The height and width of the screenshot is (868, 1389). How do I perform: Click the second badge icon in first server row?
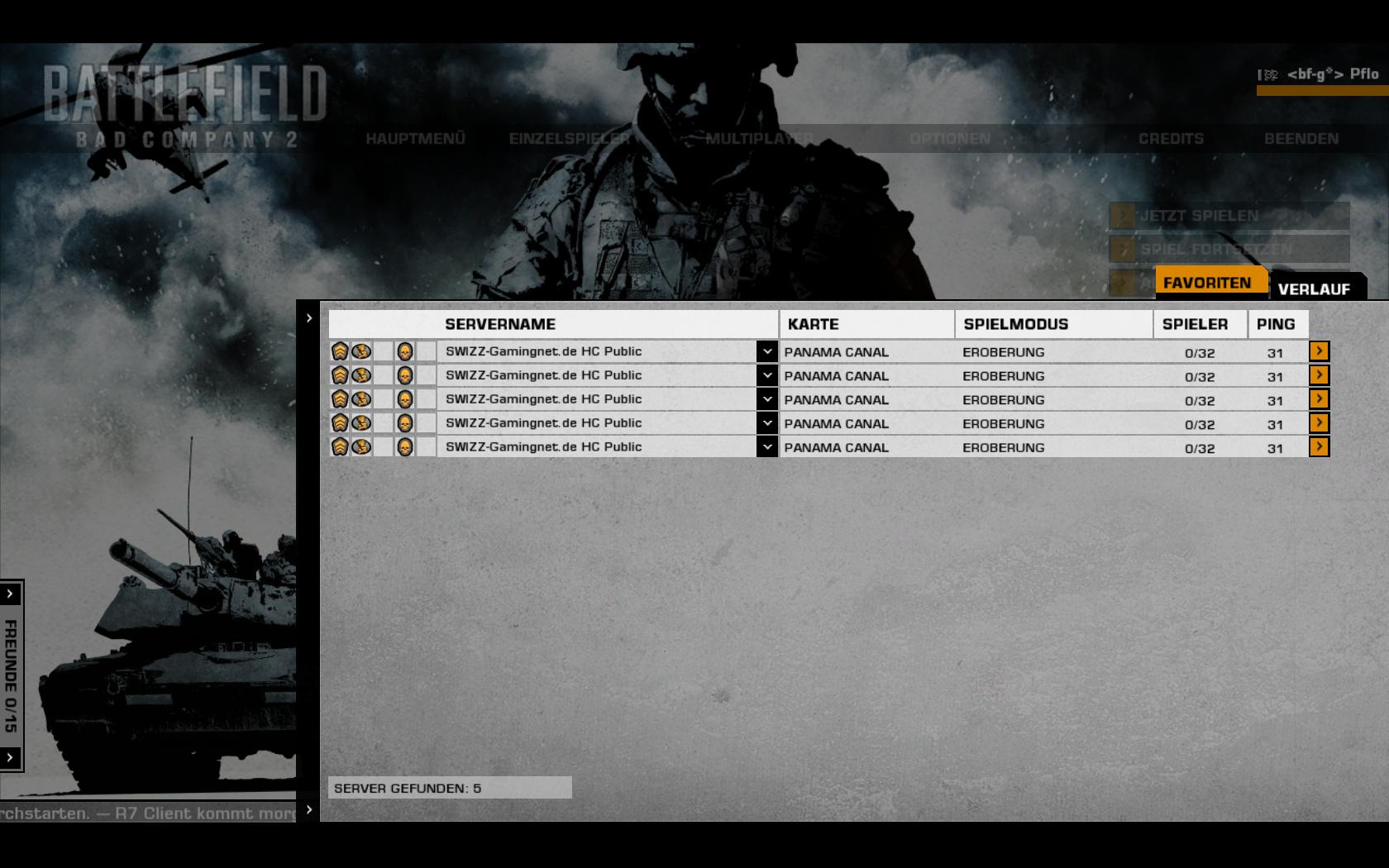pyautogui.click(x=361, y=351)
